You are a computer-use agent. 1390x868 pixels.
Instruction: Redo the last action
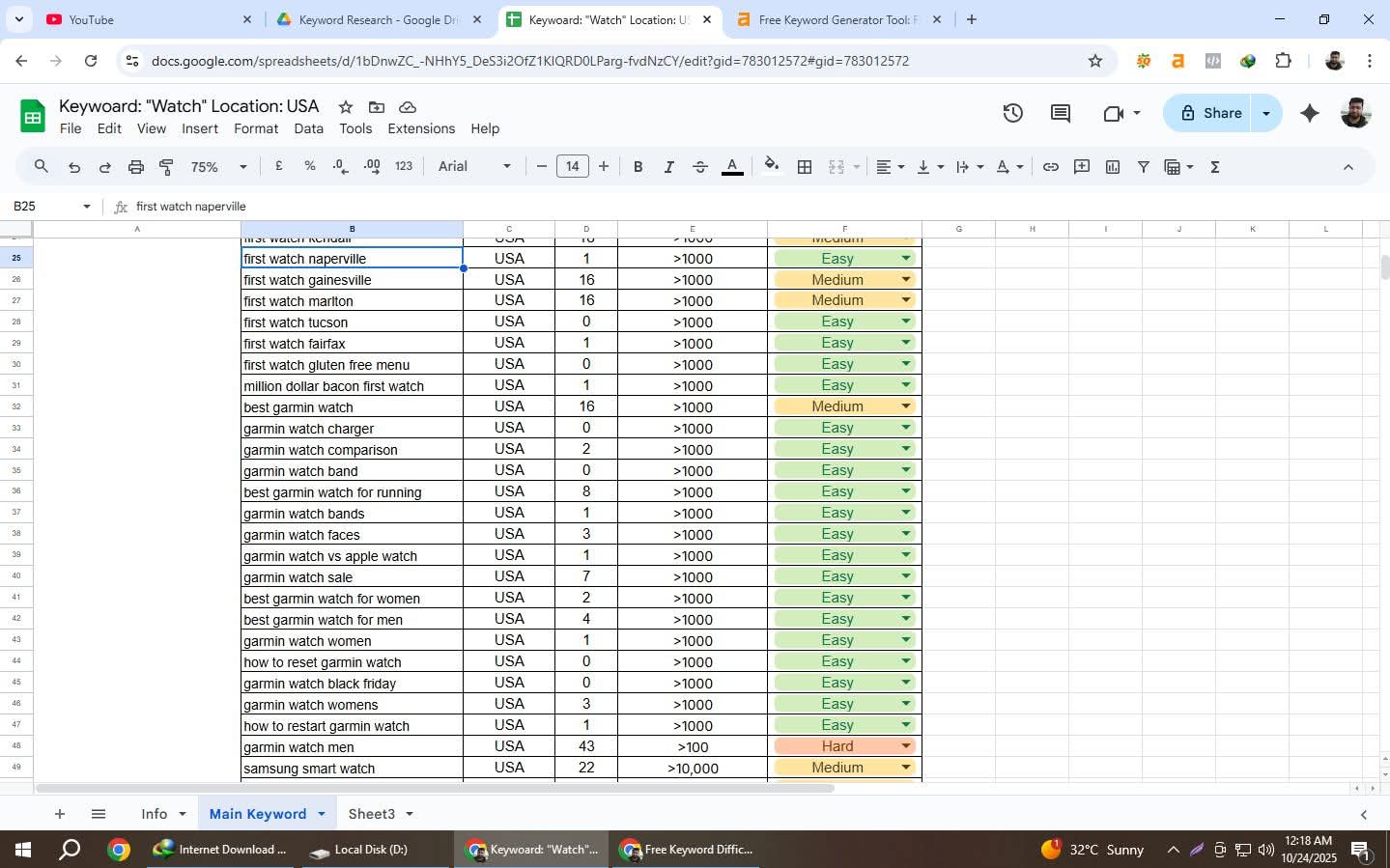104,166
